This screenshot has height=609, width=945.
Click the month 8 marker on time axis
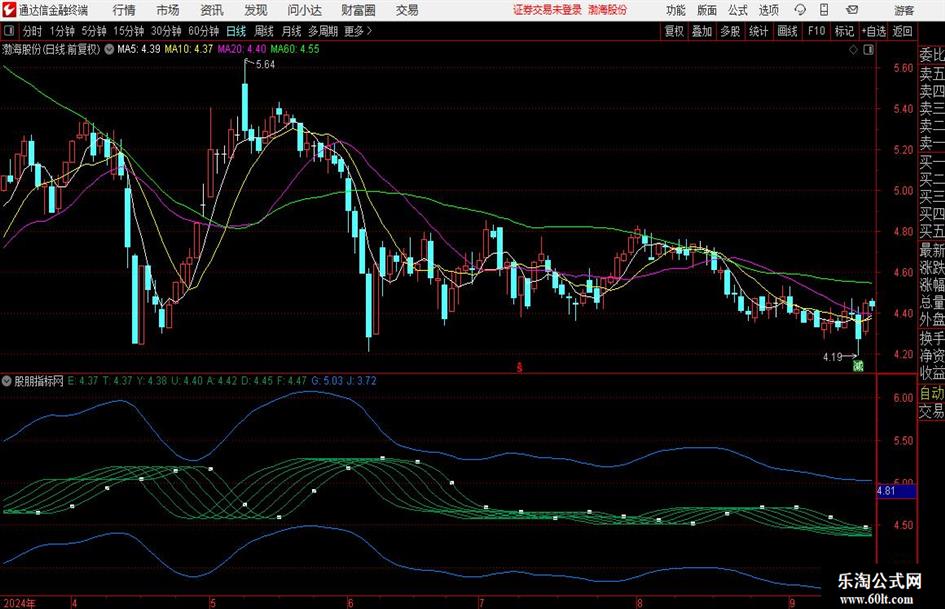(x=639, y=603)
